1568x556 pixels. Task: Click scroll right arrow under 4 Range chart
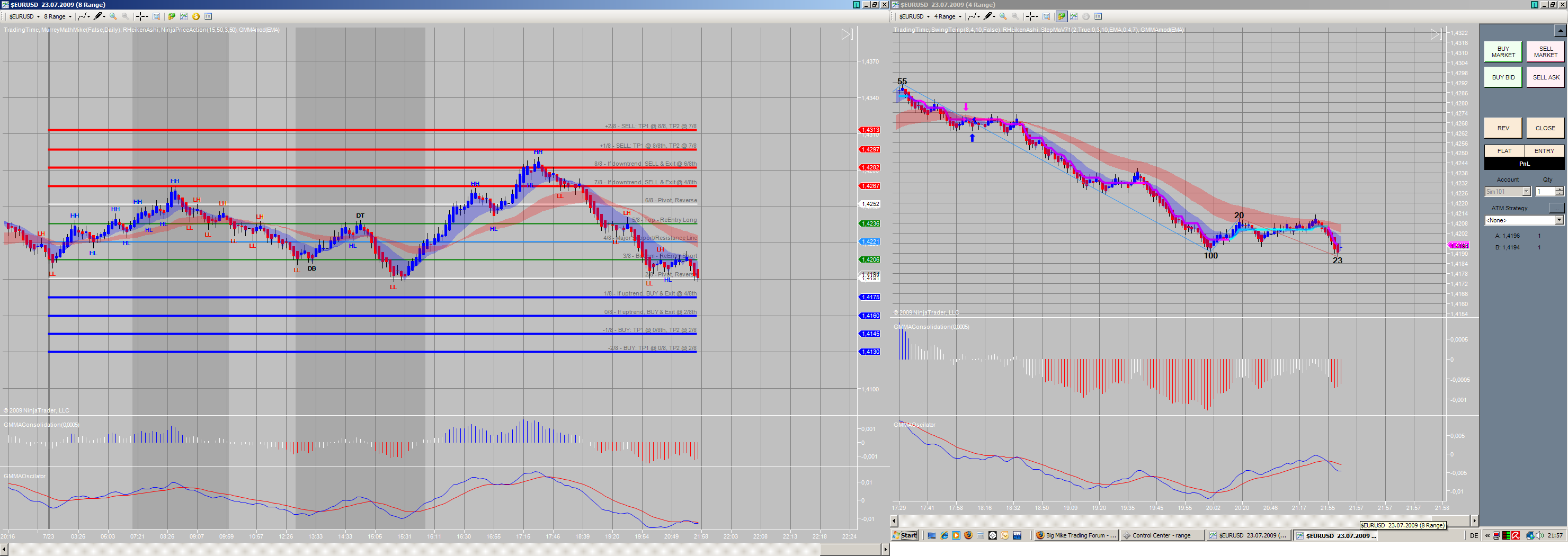(1474, 521)
